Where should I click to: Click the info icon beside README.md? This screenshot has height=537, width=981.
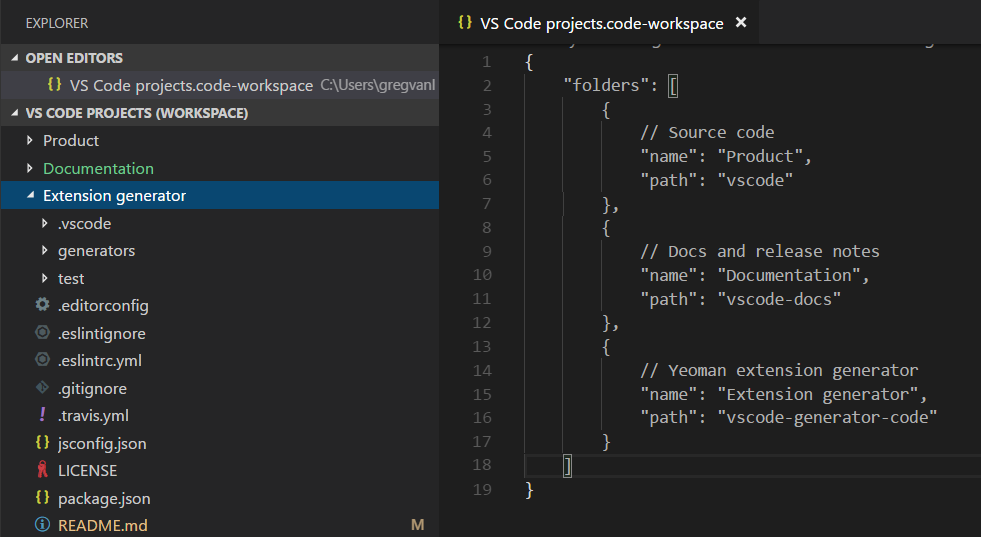42,525
